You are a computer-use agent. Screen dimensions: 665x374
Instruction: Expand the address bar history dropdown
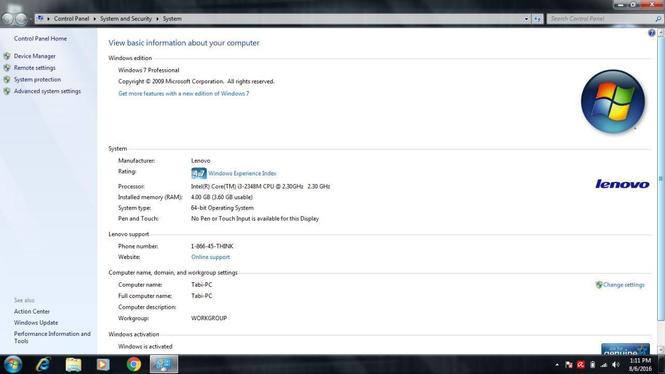526,19
